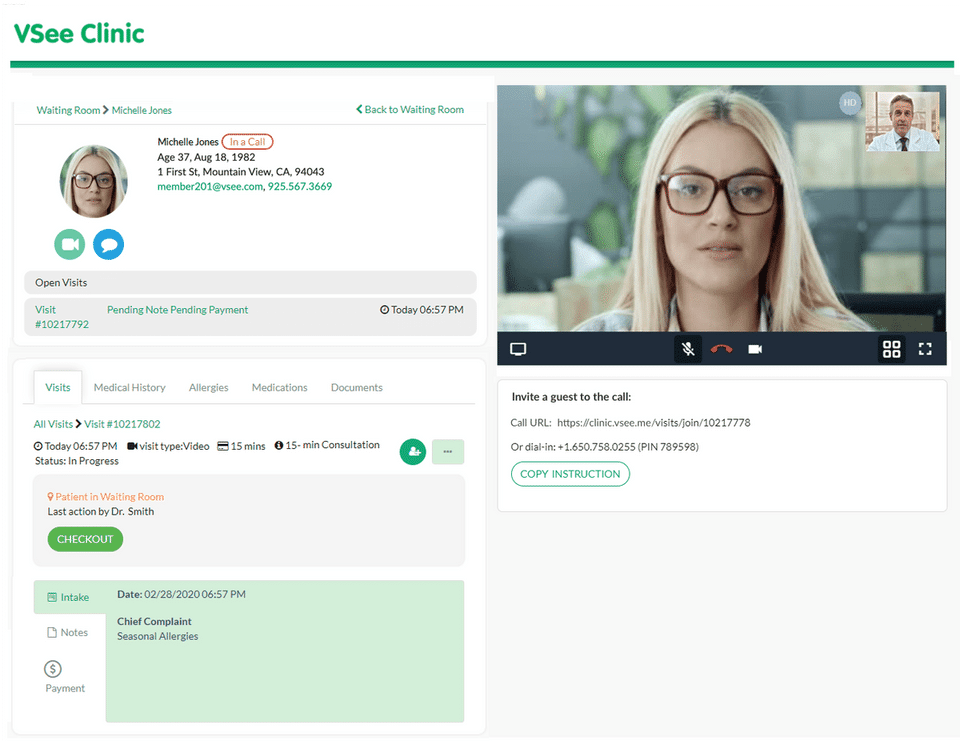Click the call URL clinic.vsee.me link text
This screenshot has width=960, height=741.
[653, 423]
